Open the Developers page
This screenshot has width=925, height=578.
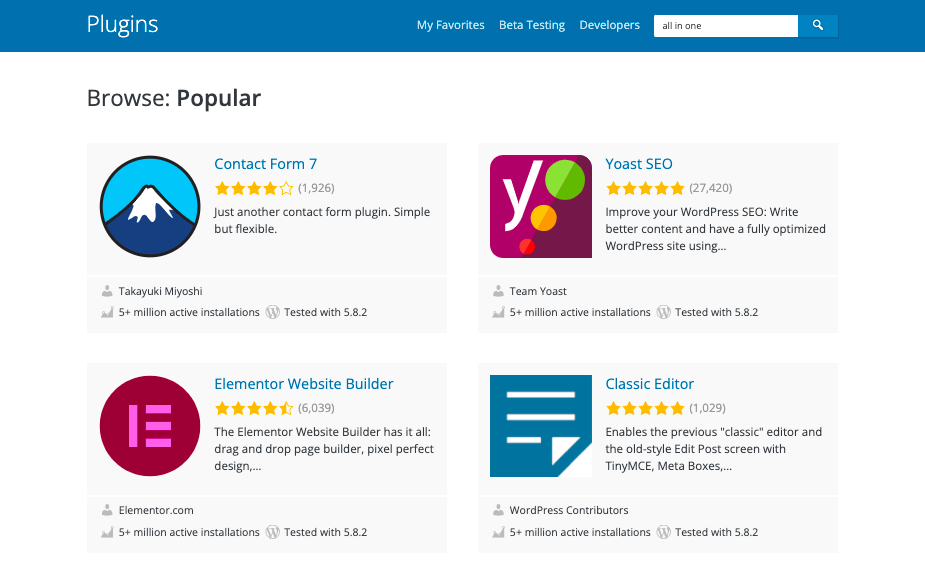point(609,25)
